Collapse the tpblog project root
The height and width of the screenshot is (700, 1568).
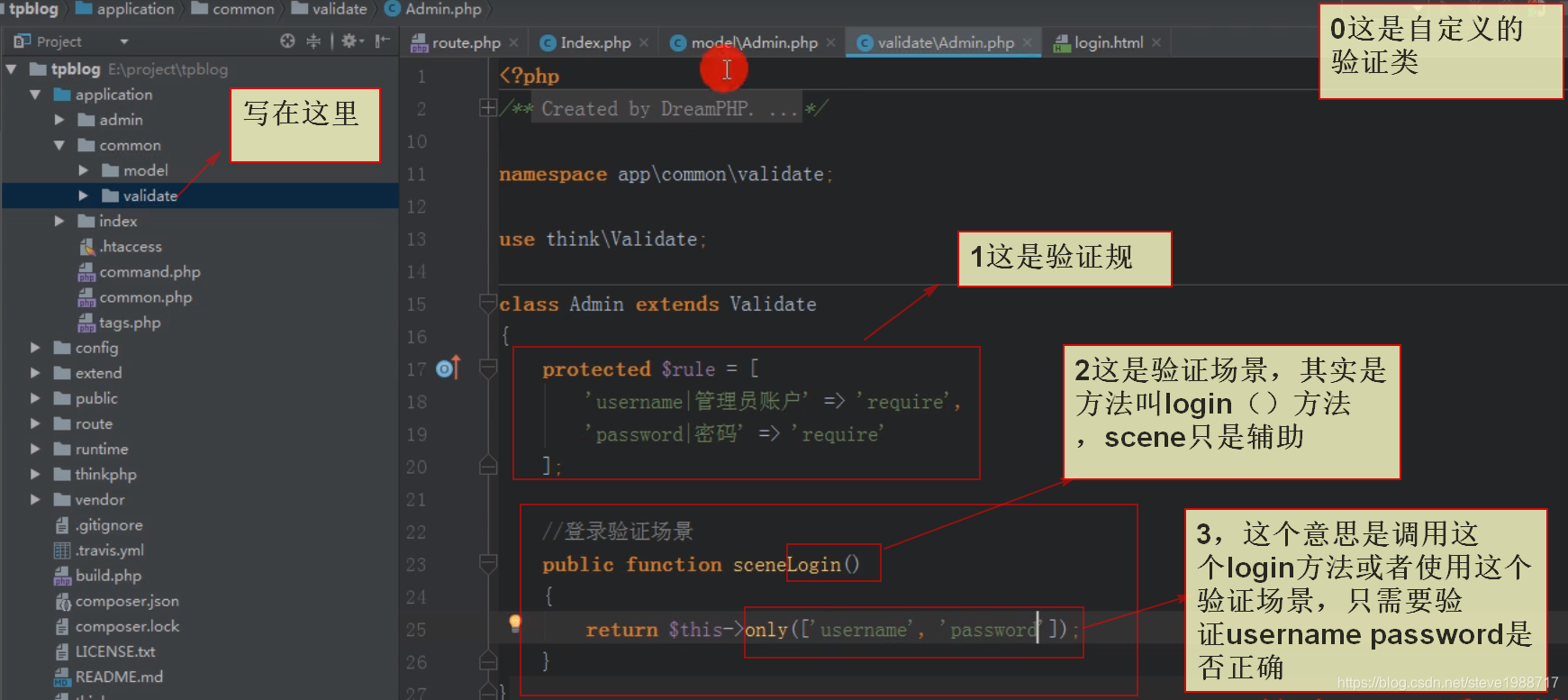pos(12,69)
